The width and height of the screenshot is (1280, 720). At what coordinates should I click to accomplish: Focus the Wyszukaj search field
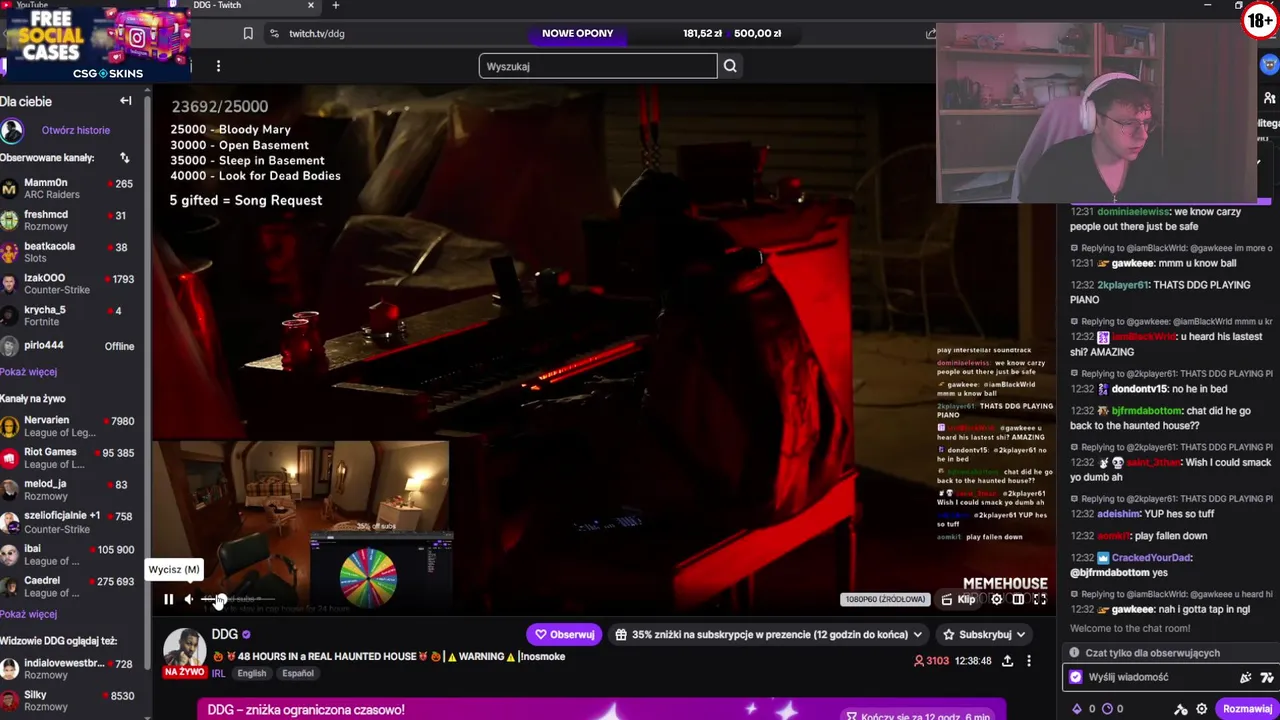(x=598, y=66)
